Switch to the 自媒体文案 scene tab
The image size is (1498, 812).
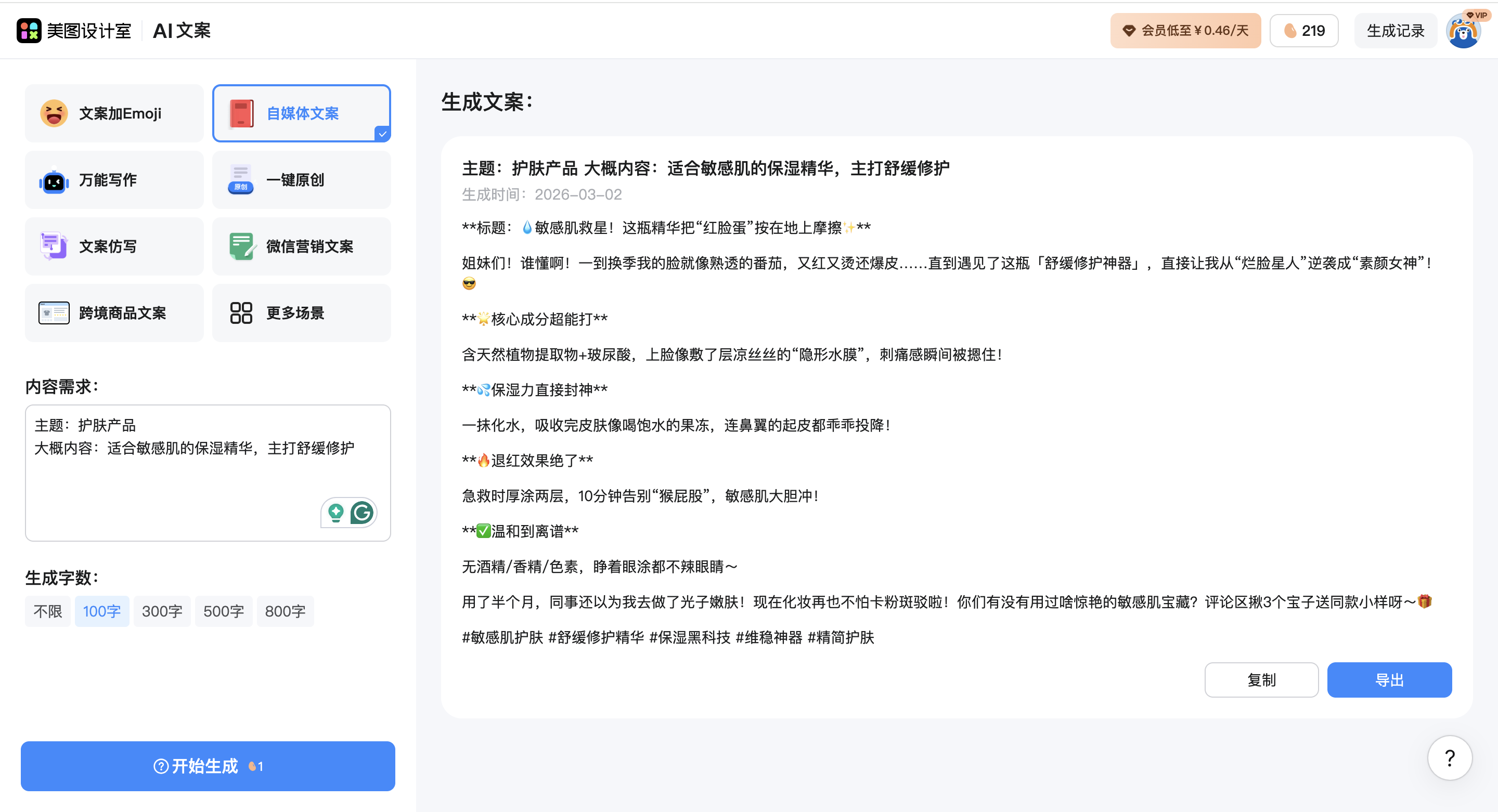tap(301, 113)
